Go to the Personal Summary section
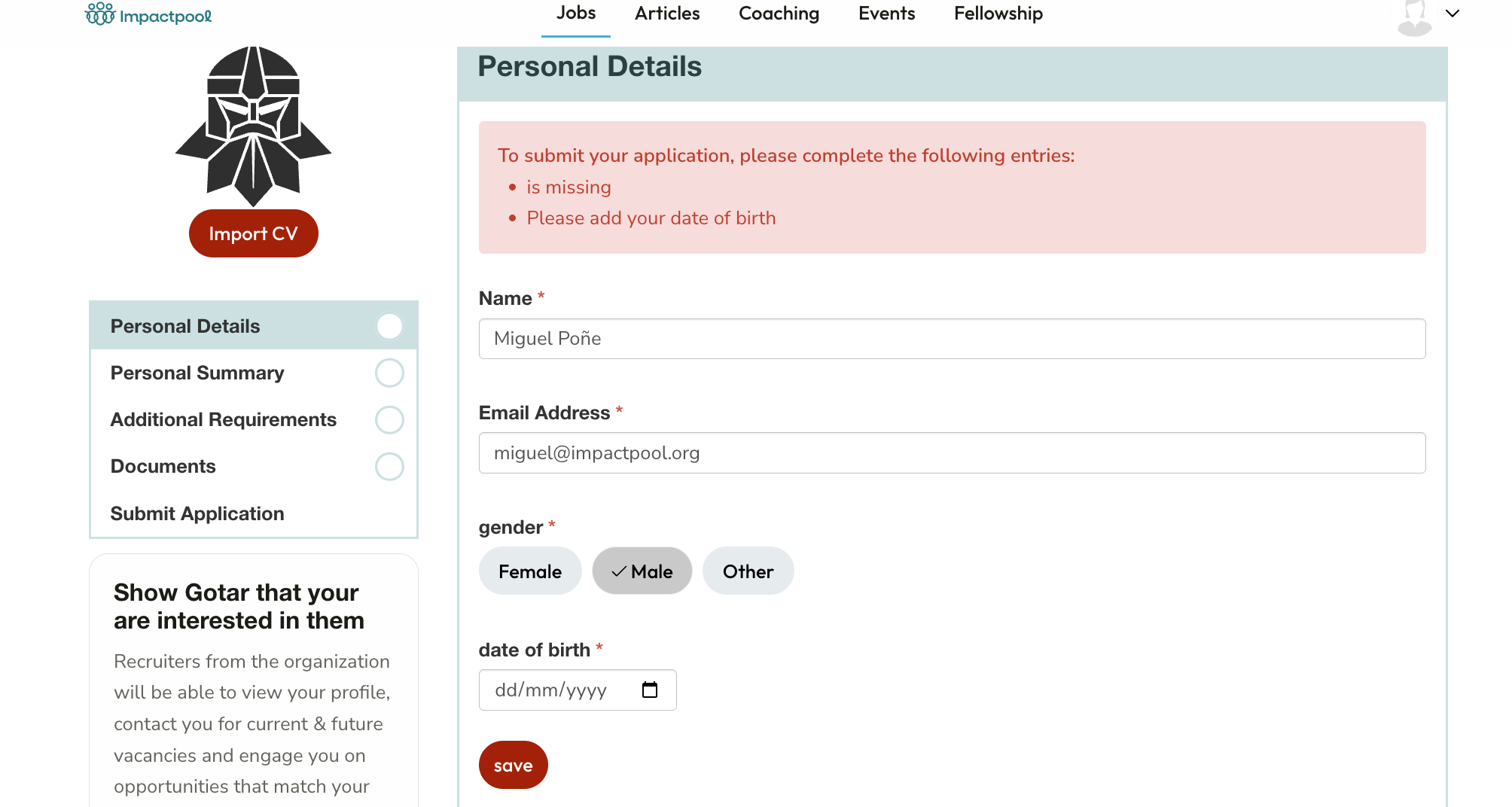Viewport: 1512px width, 807px height. click(x=197, y=373)
